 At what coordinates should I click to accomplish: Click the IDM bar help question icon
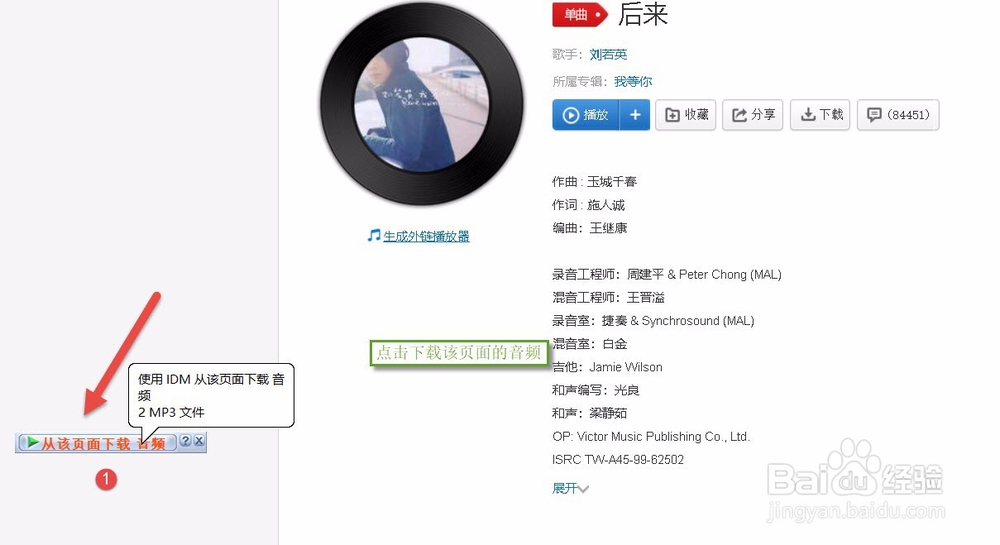click(185, 440)
